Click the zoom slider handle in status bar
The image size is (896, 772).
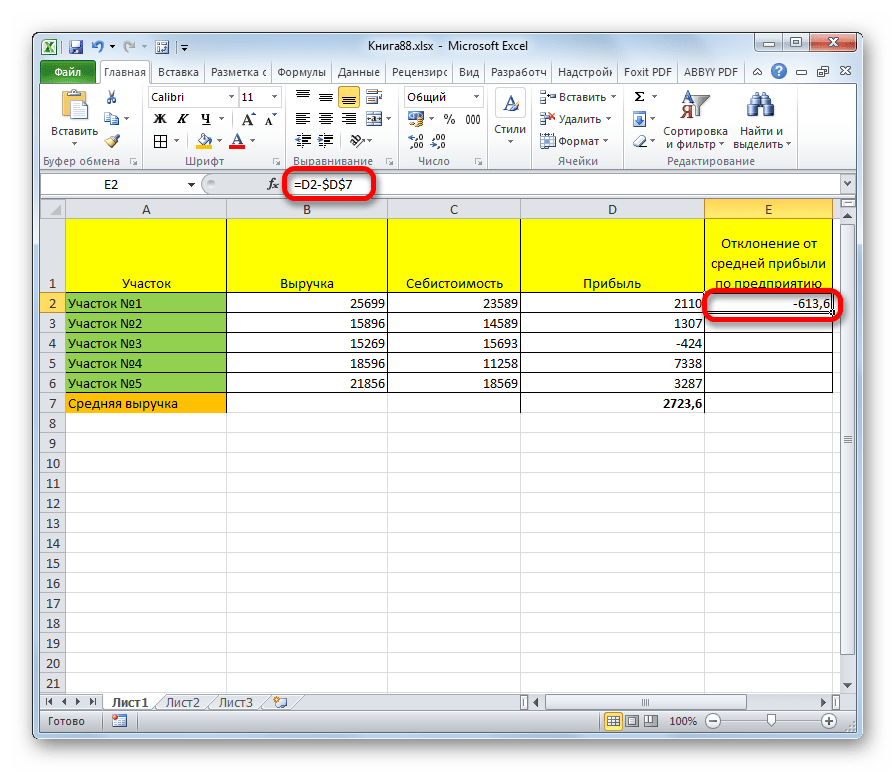[x=769, y=721]
